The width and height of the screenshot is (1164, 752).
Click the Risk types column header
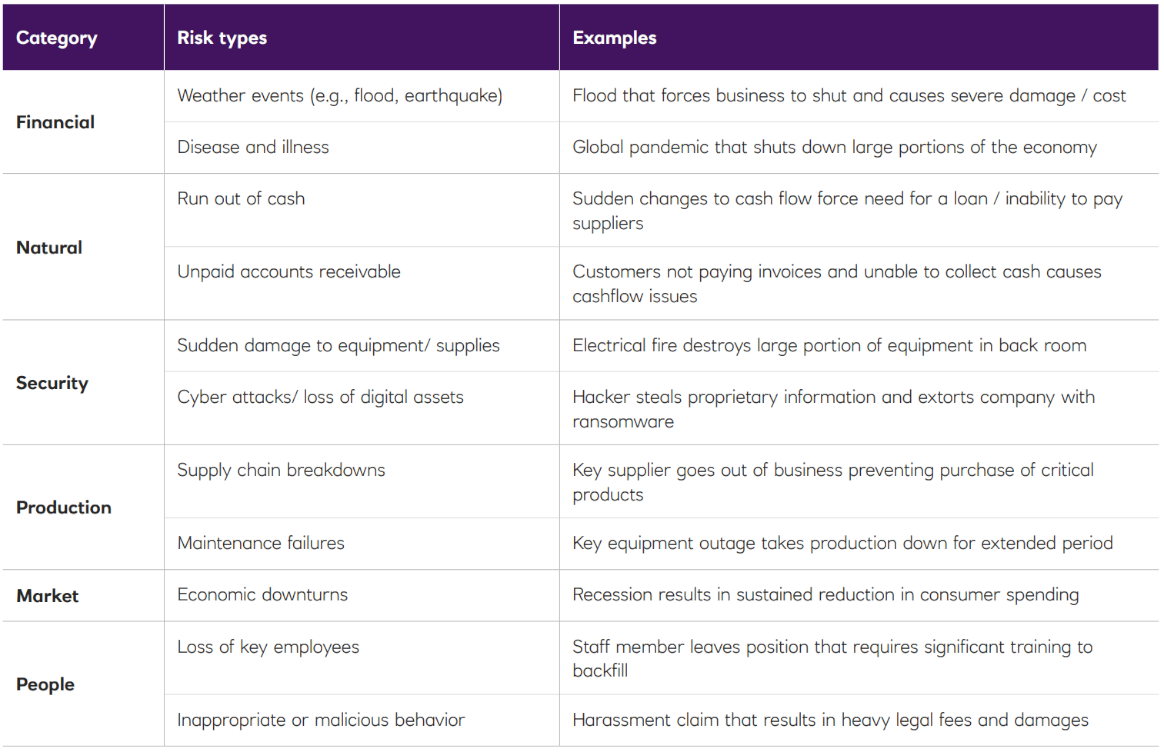(x=222, y=38)
